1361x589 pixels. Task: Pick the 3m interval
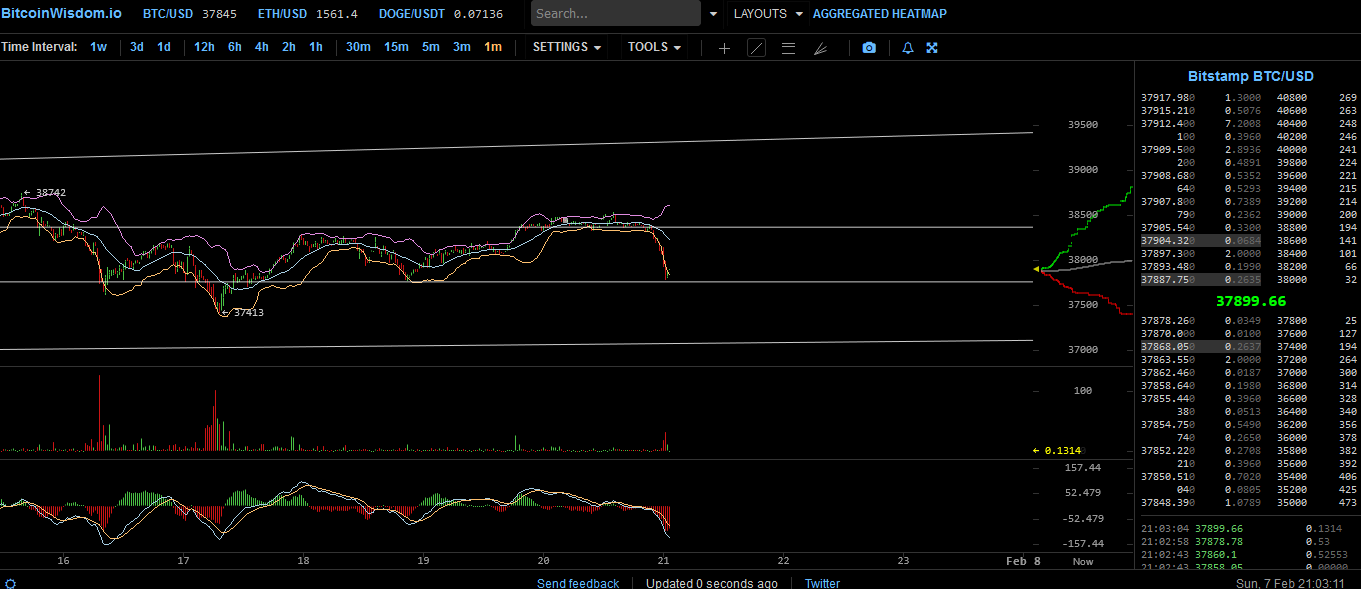pyautogui.click(x=461, y=47)
